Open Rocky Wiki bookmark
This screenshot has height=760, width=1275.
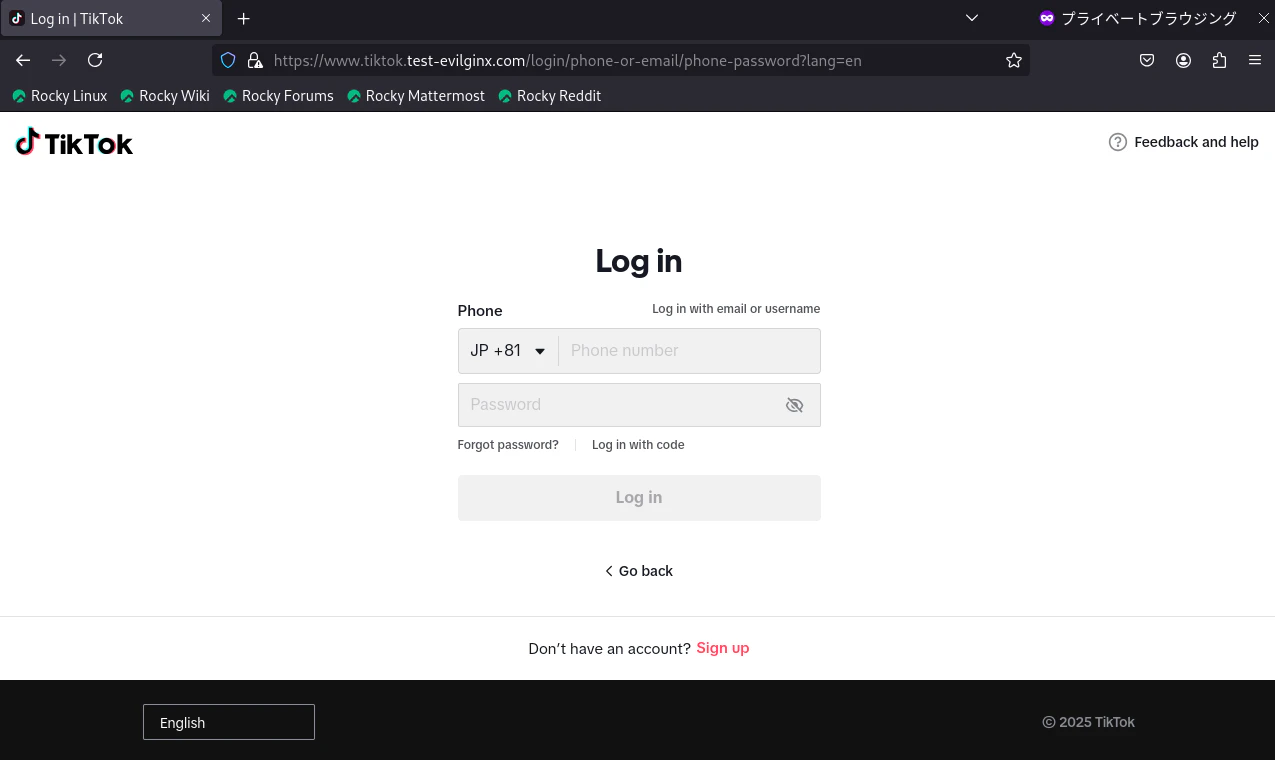click(x=165, y=96)
